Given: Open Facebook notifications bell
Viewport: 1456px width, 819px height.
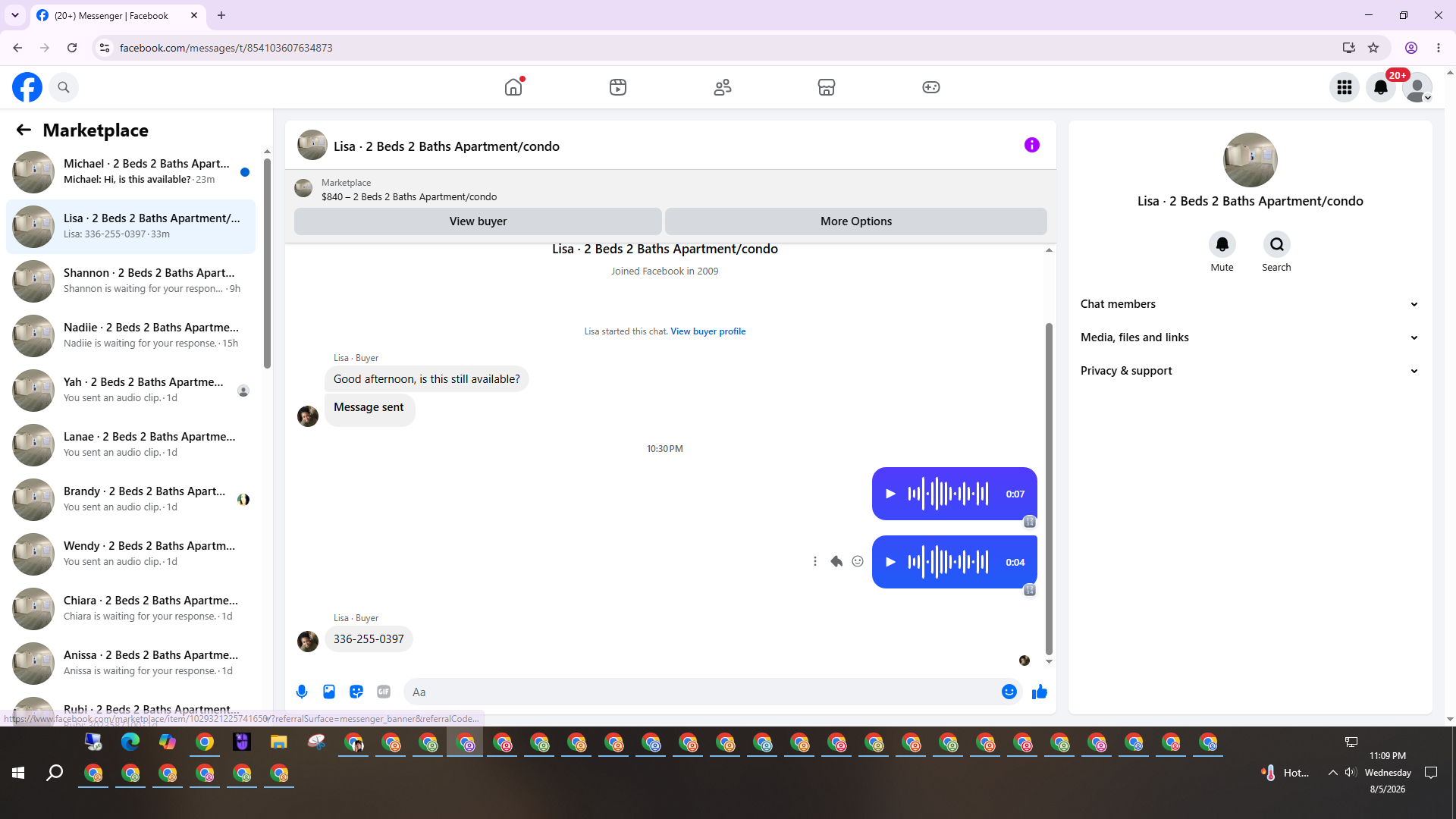Looking at the screenshot, I should (x=1381, y=87).
